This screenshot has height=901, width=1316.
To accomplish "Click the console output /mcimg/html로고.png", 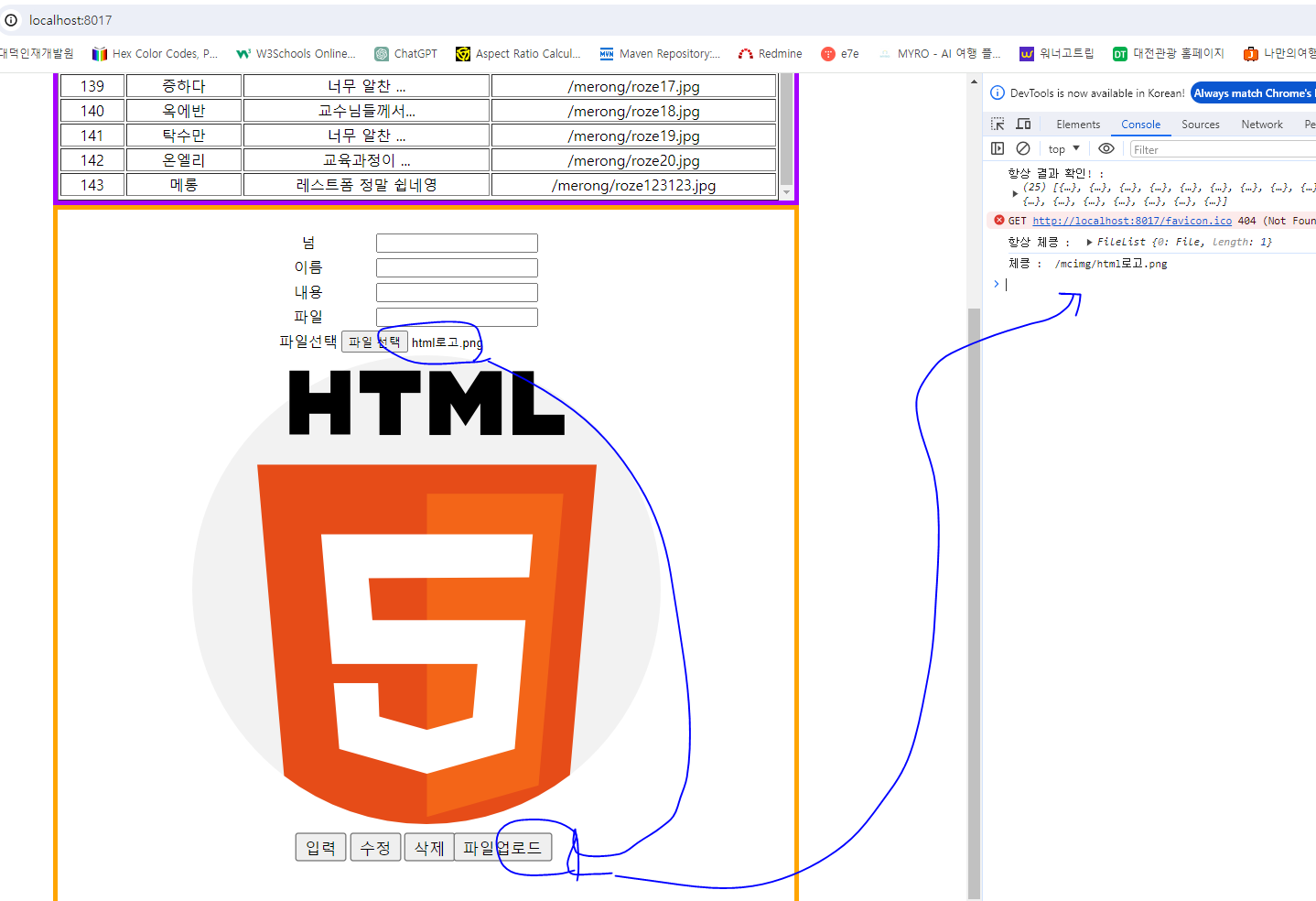I will pyautogui.click(x=1111, y=264).
